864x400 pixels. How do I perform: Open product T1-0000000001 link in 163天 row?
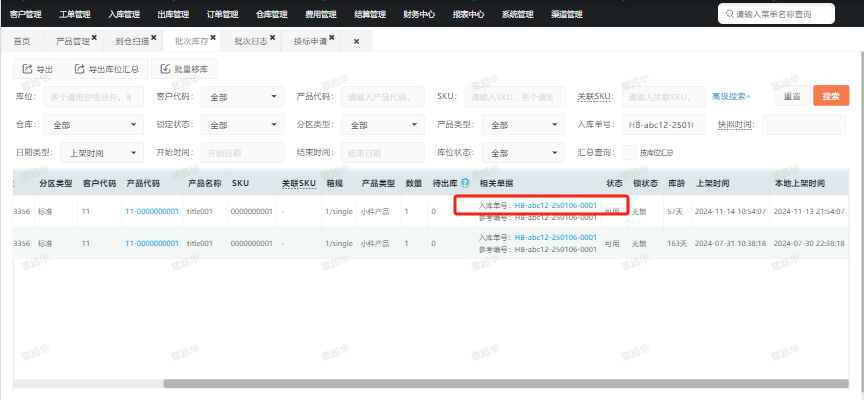(152, 243)
